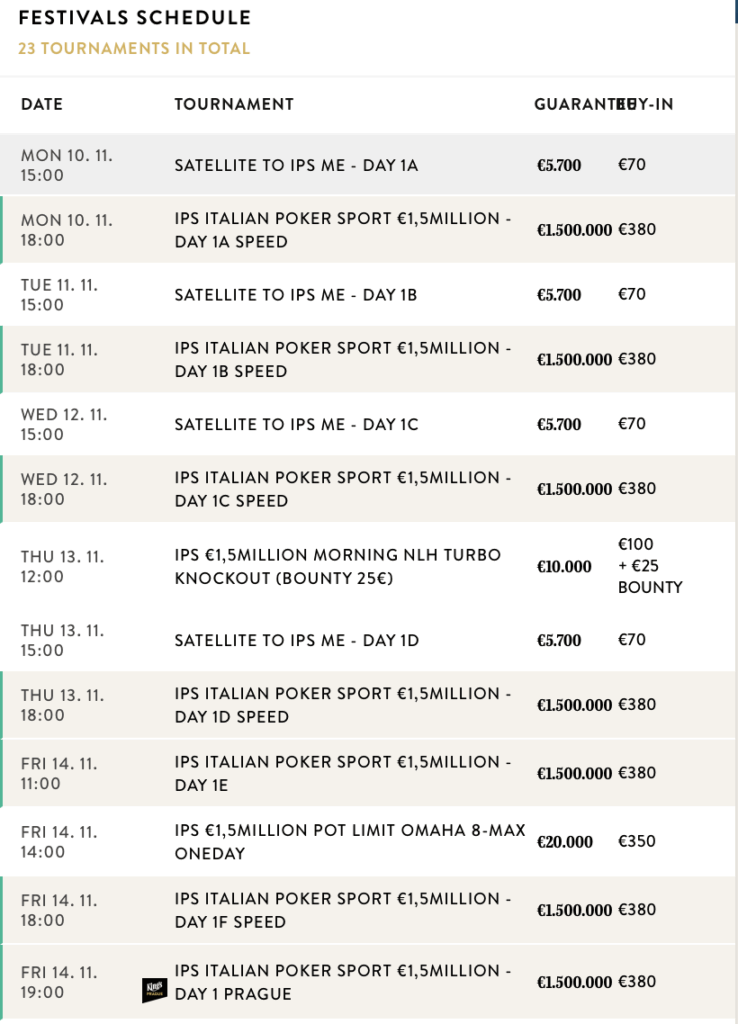Click the DATE column header
The height and width of the screenshot is (1024, 738).
pos(42,104)
